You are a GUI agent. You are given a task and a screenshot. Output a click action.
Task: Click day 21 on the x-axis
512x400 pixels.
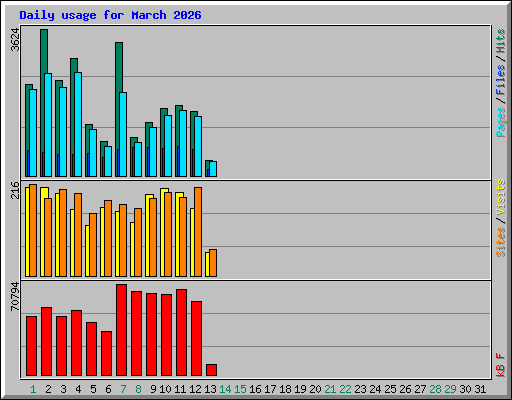coord(330,389)
